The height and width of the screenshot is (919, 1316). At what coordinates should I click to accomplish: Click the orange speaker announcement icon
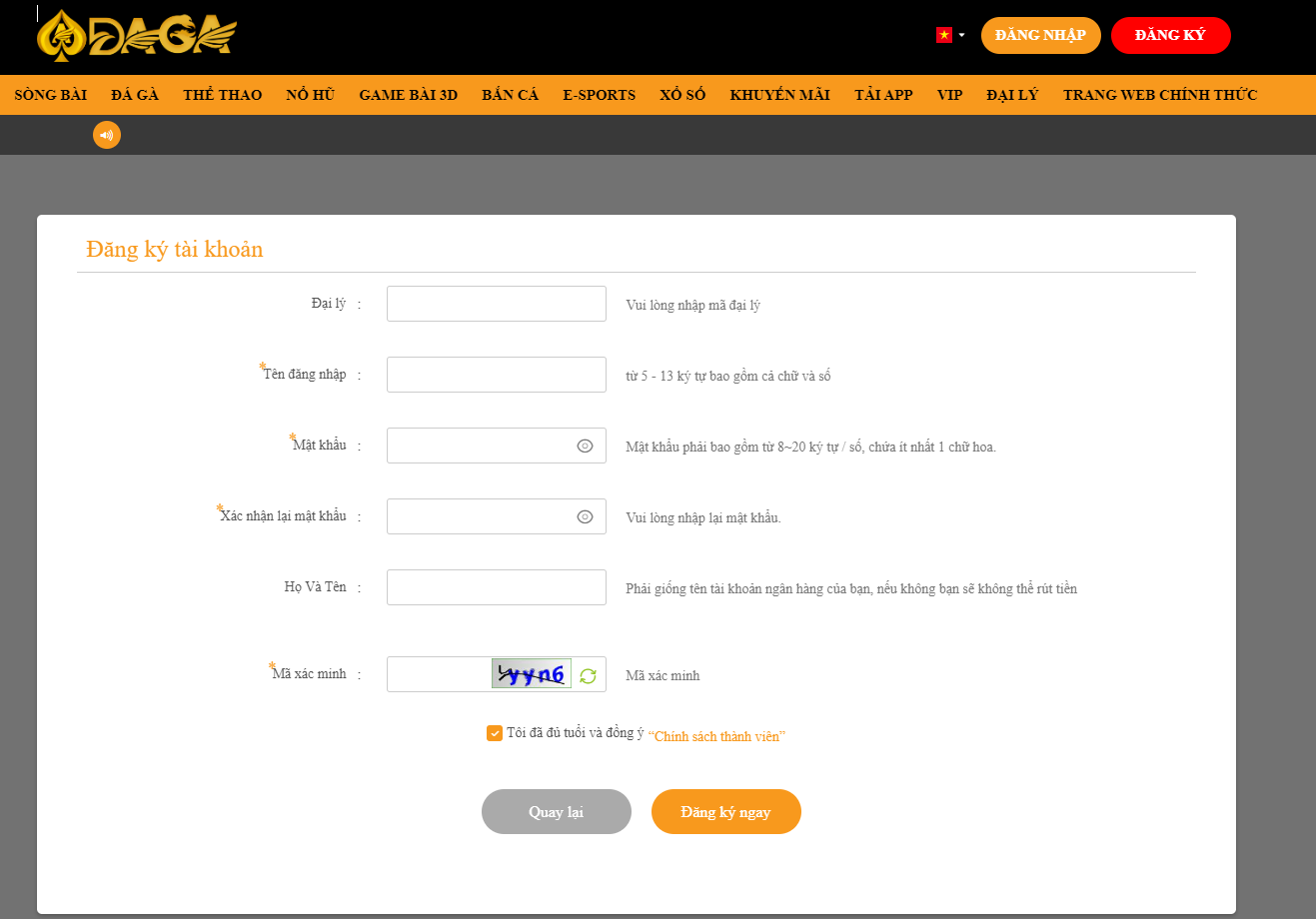(x=107, y=135)
